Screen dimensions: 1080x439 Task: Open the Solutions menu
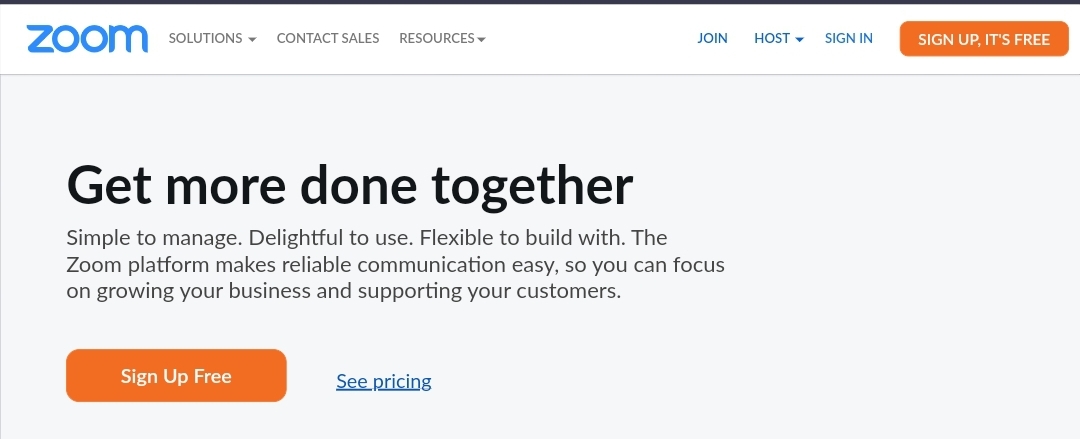tap(205, 39)
